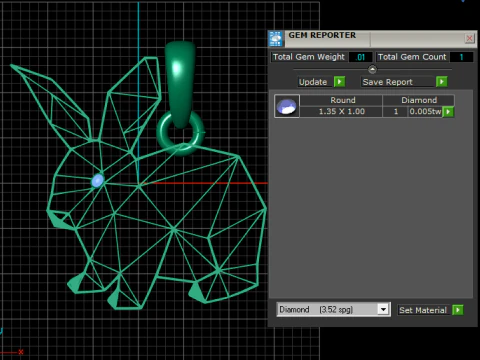Click the green arrow beside Save Report
This screenshot has height=360, width=480.
pyautogui.click(x=442, y=82)
